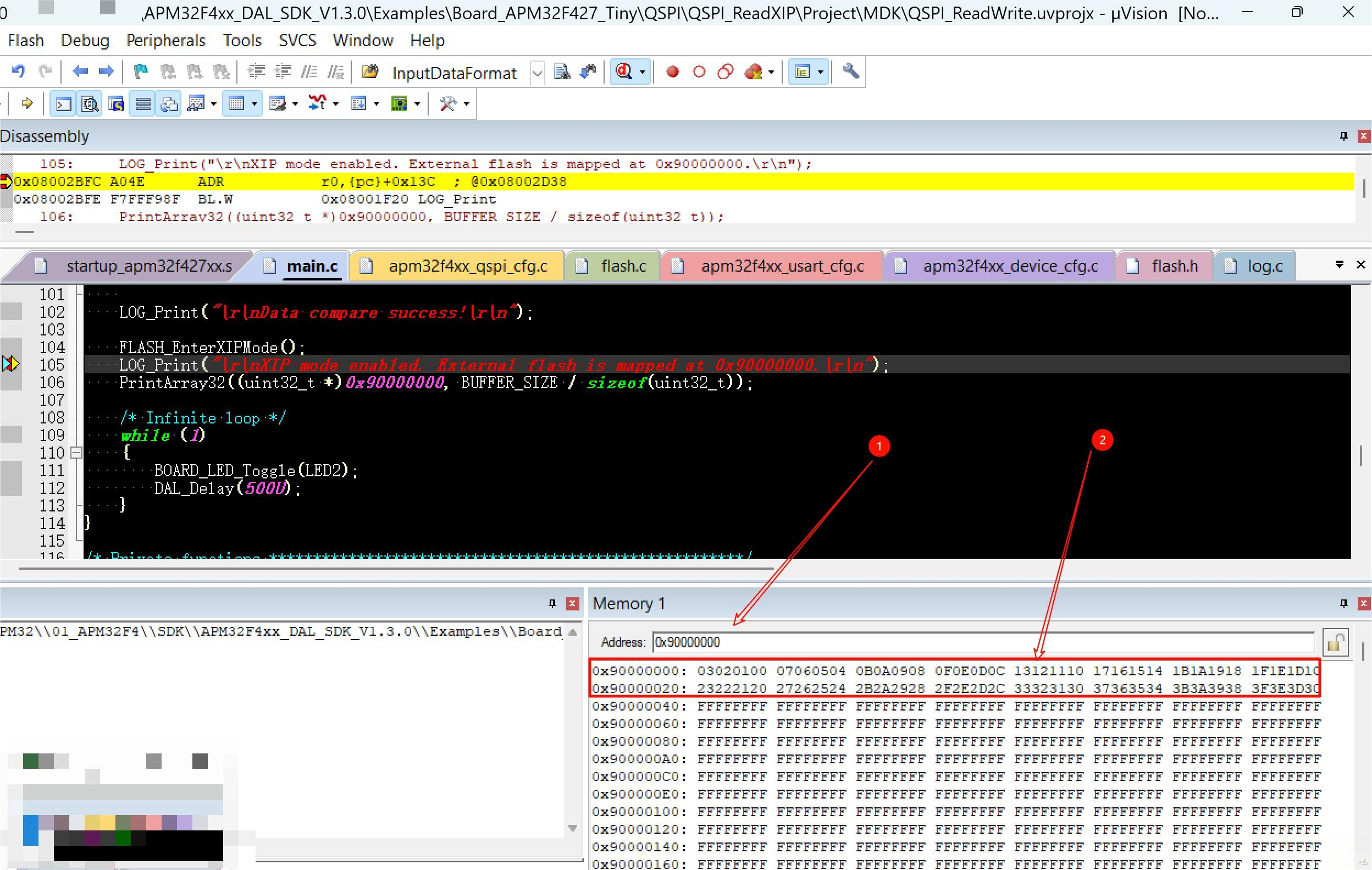The height and width of the screenshot is (870, 1372).
Task: Collapse the code fold at line 110
Action: pyautogui.click(x=76, y=453)
